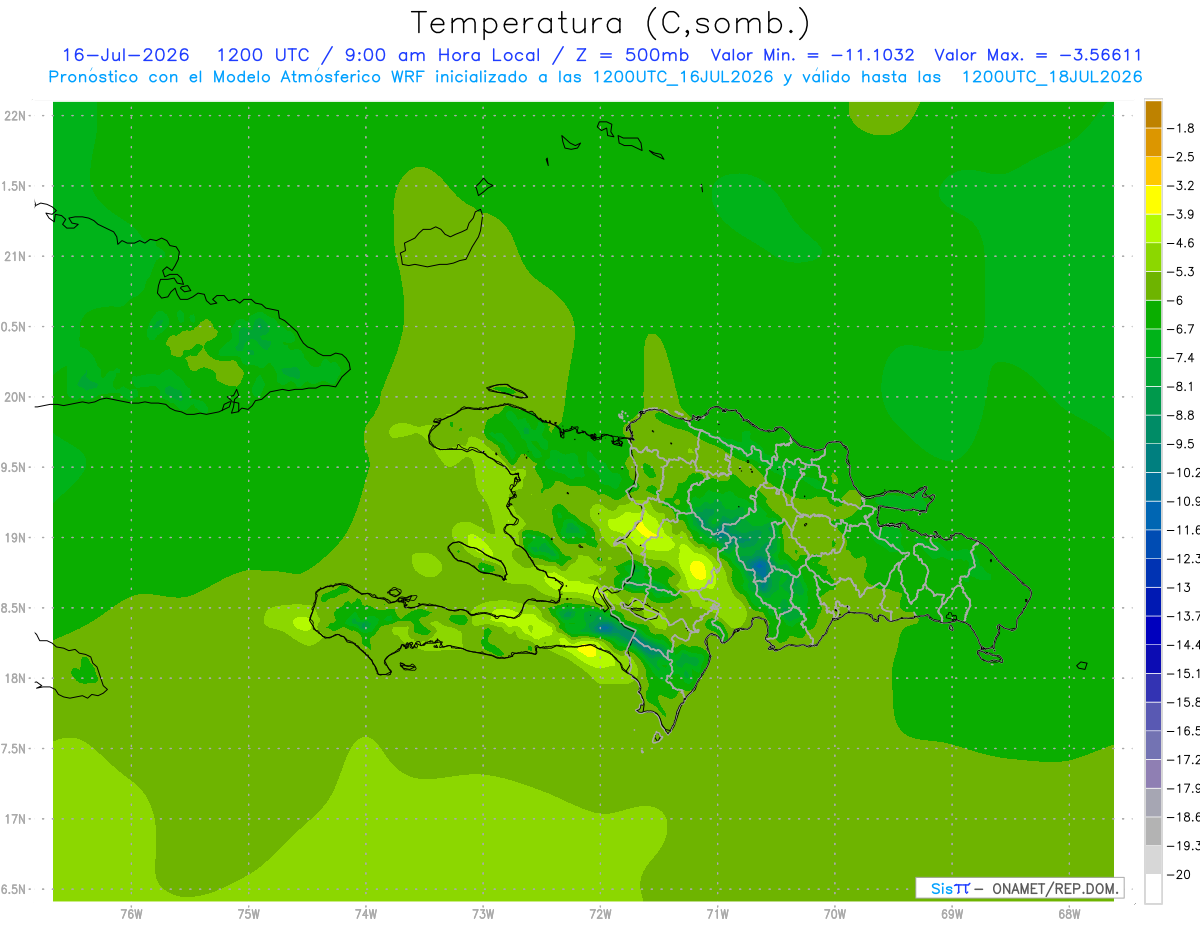Click the "72W" longitude label

click(x=600, y=913)
